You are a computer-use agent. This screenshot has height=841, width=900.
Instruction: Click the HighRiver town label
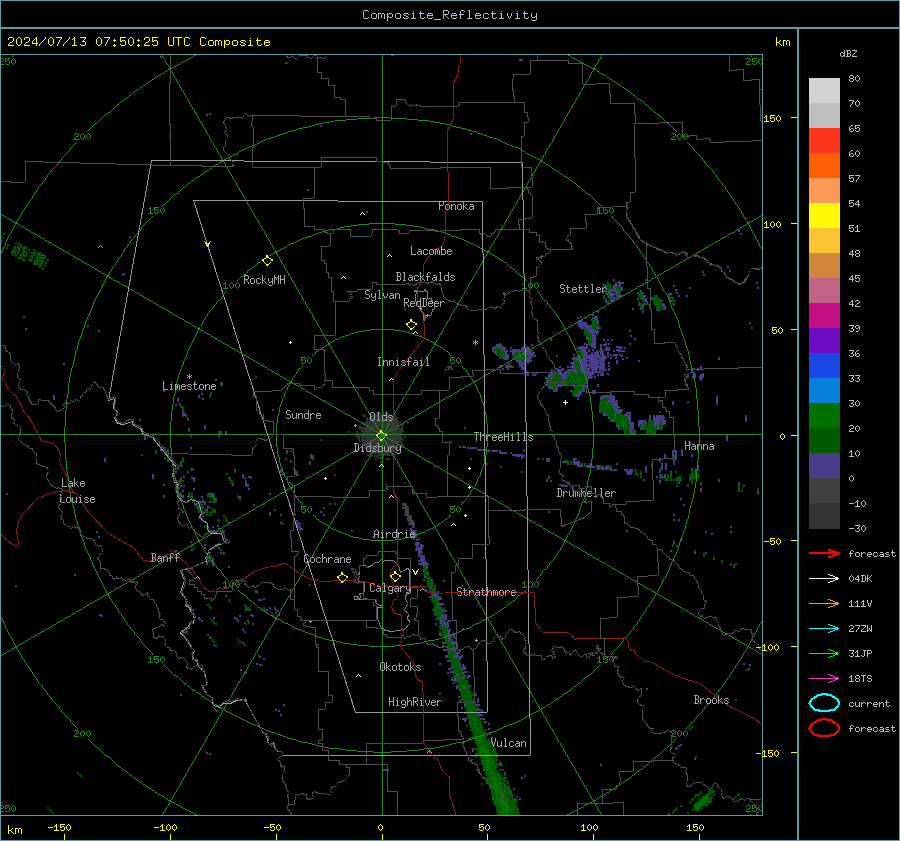click(x=415, y=702)
